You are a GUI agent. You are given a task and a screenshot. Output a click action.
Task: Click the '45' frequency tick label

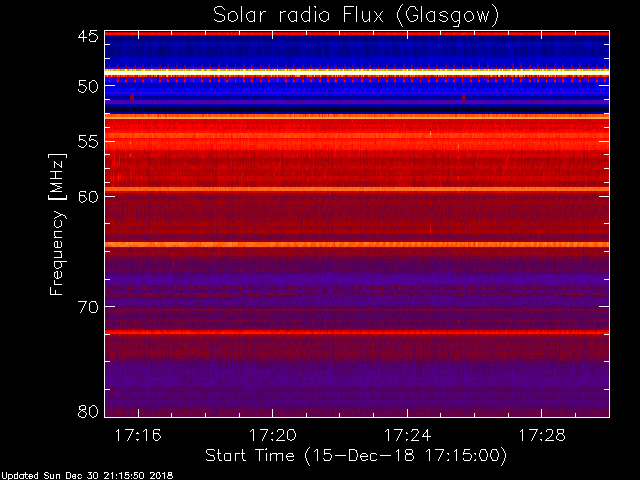point(88,36)
